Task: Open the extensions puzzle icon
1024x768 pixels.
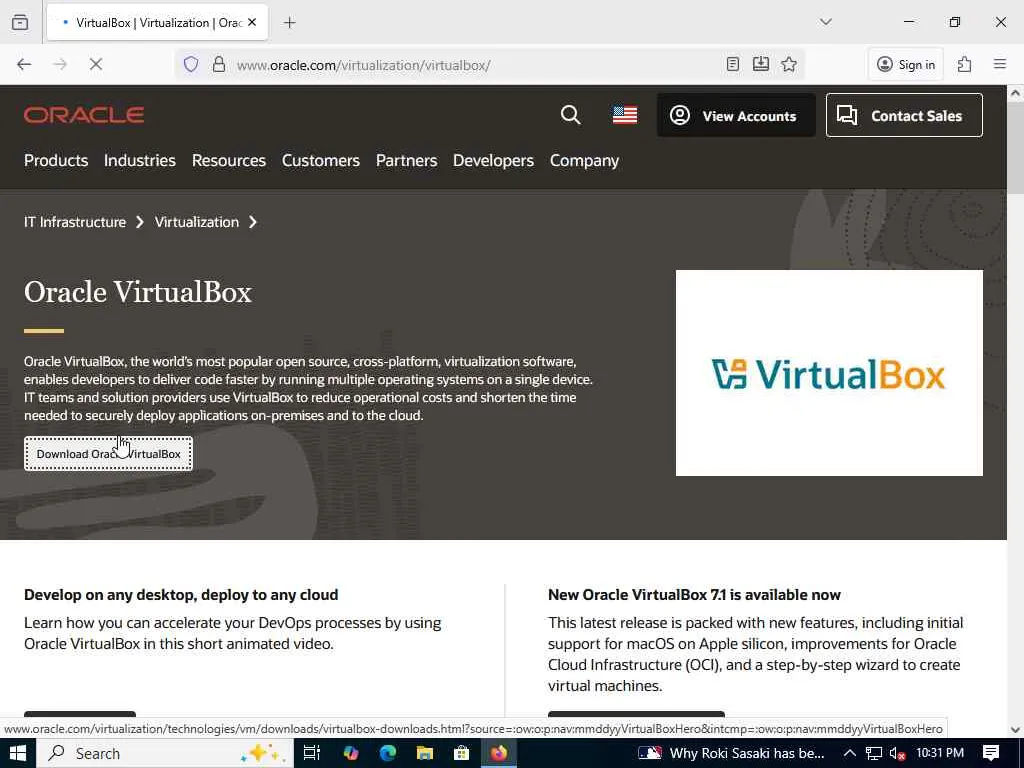Action: 965,64
